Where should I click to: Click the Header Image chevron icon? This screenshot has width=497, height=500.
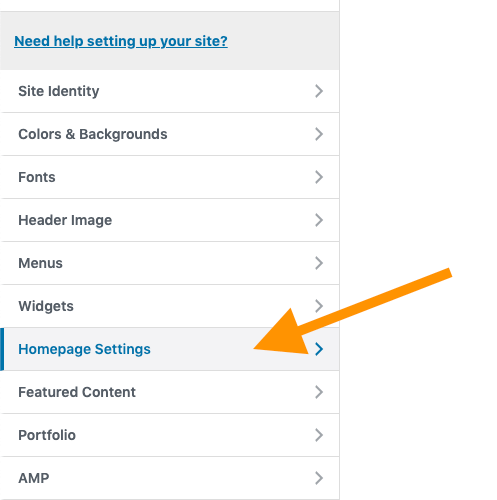[x=319, y=220]
